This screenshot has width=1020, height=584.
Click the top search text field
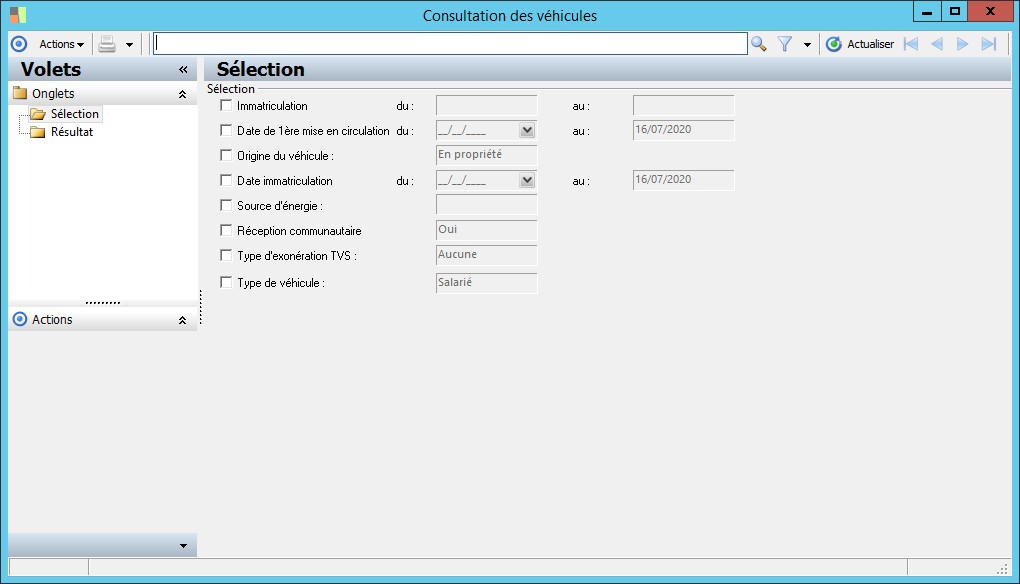450,44
